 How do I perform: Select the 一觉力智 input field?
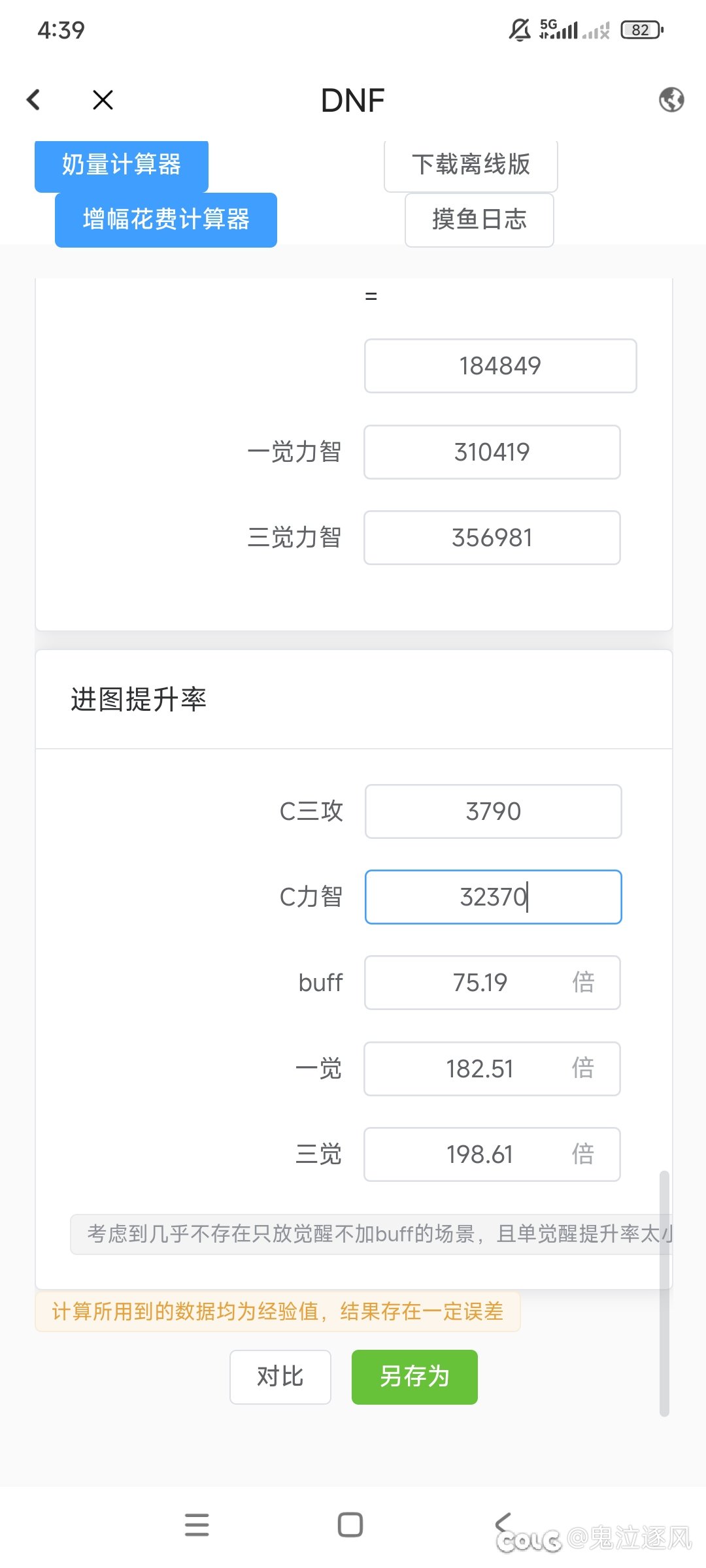pyautogui.click(x=492, y=452)
